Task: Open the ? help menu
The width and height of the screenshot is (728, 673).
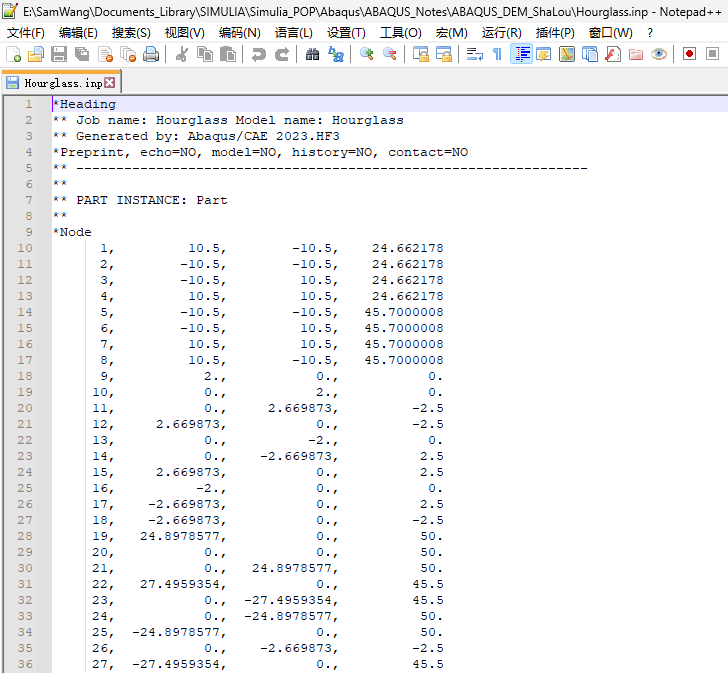Action: coord(650,33)
